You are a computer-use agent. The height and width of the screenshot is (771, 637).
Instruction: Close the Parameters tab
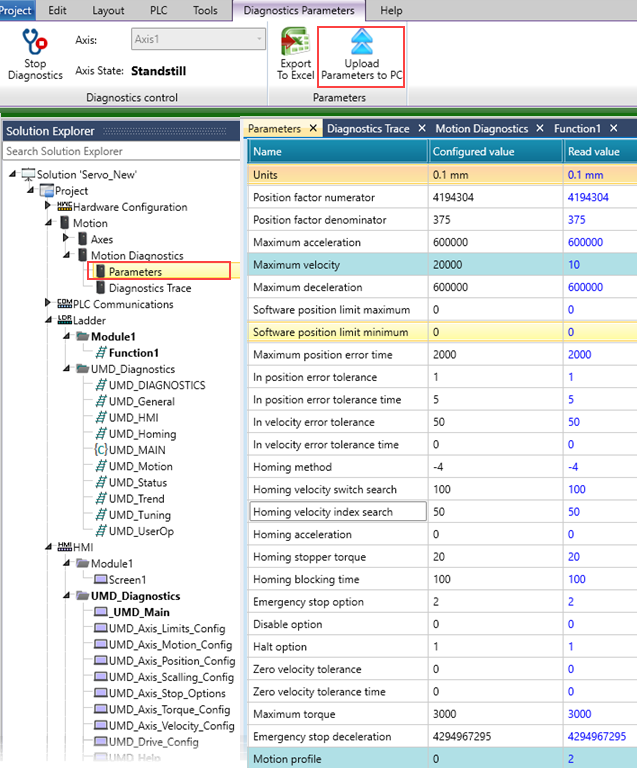click(x=313, y=128)
